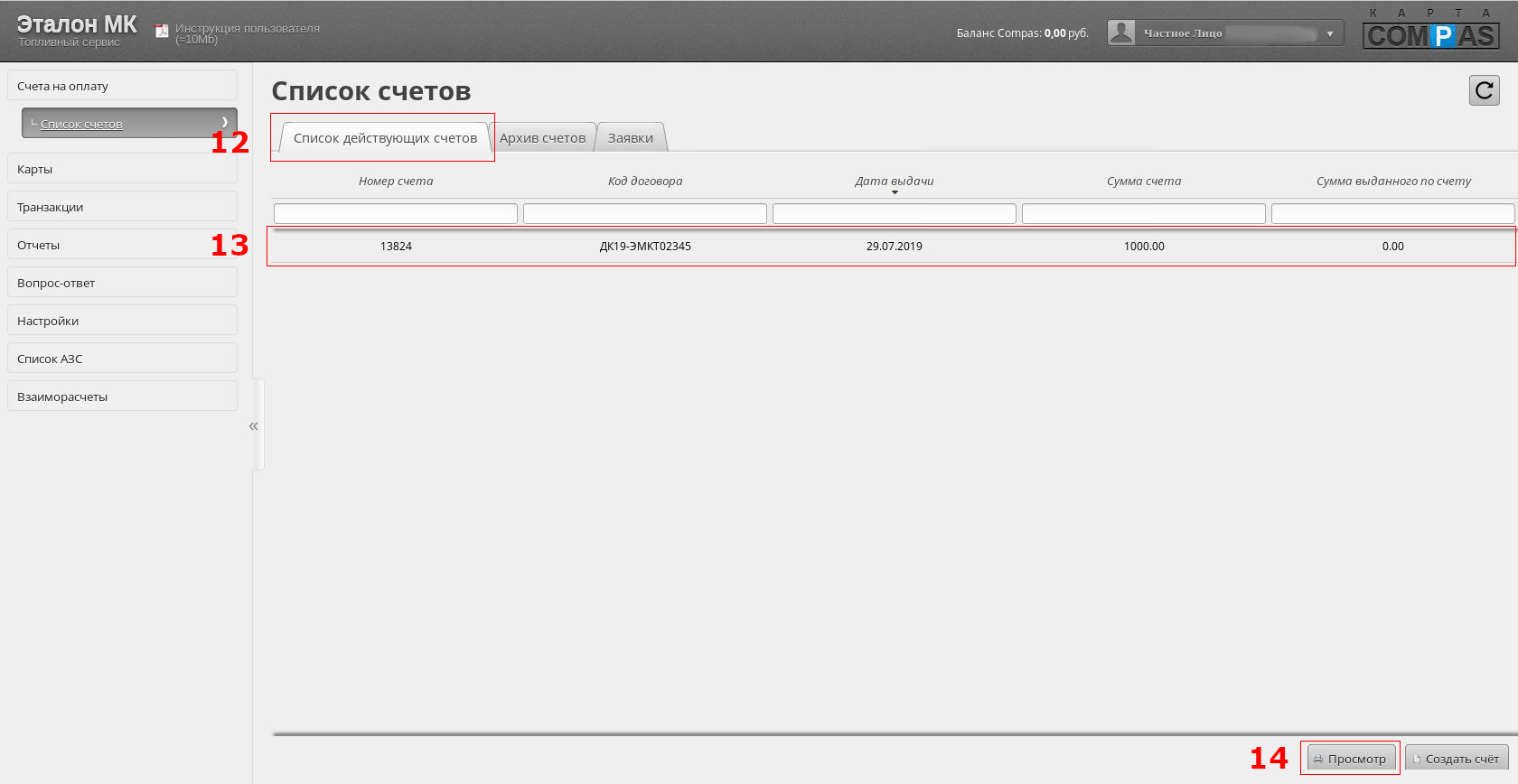Click date 29.07.2019 cell
The image size is (1518, 784).
[x=895, y=247]
